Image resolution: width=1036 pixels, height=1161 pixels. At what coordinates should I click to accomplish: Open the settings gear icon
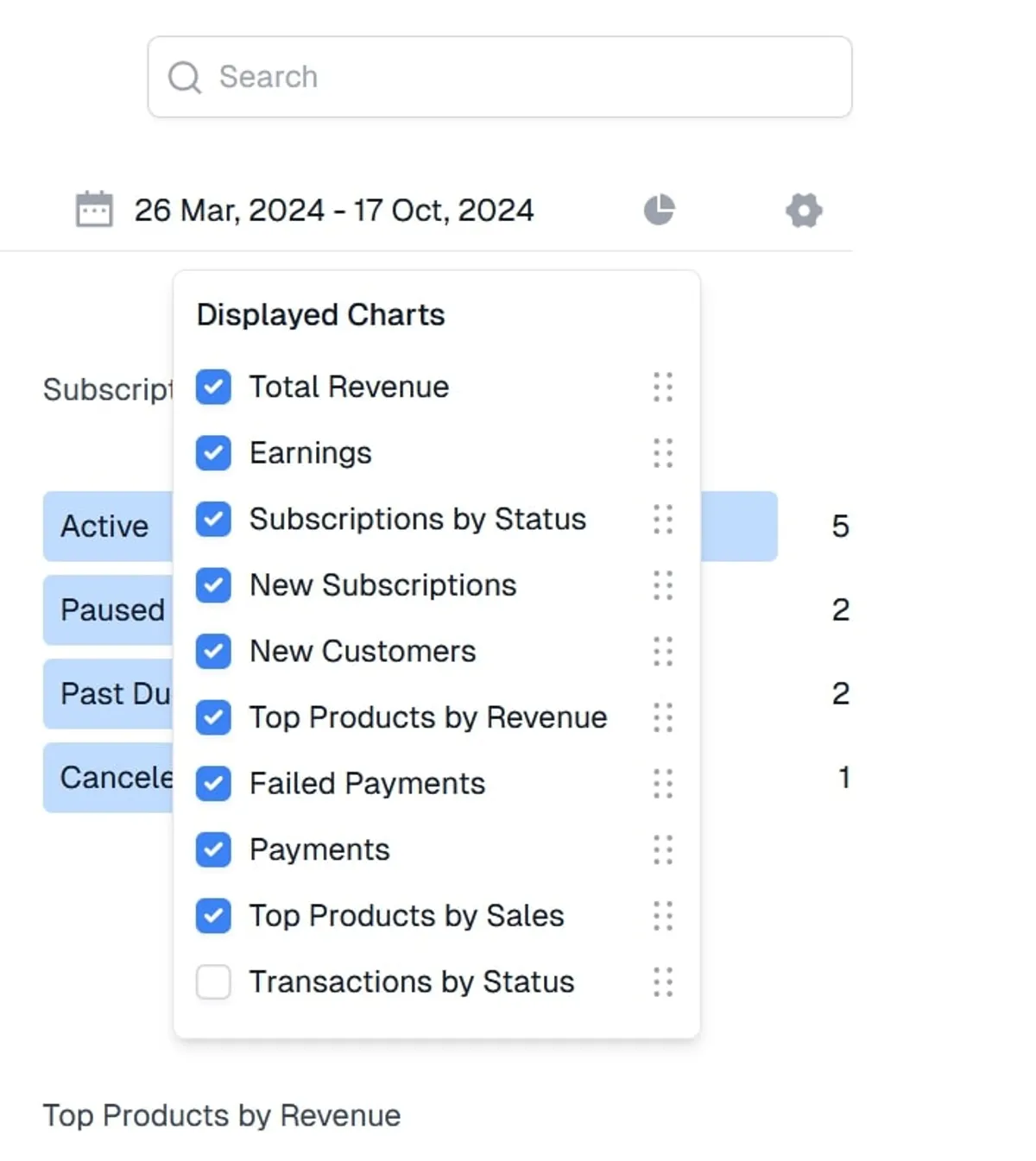click(804, 210)
